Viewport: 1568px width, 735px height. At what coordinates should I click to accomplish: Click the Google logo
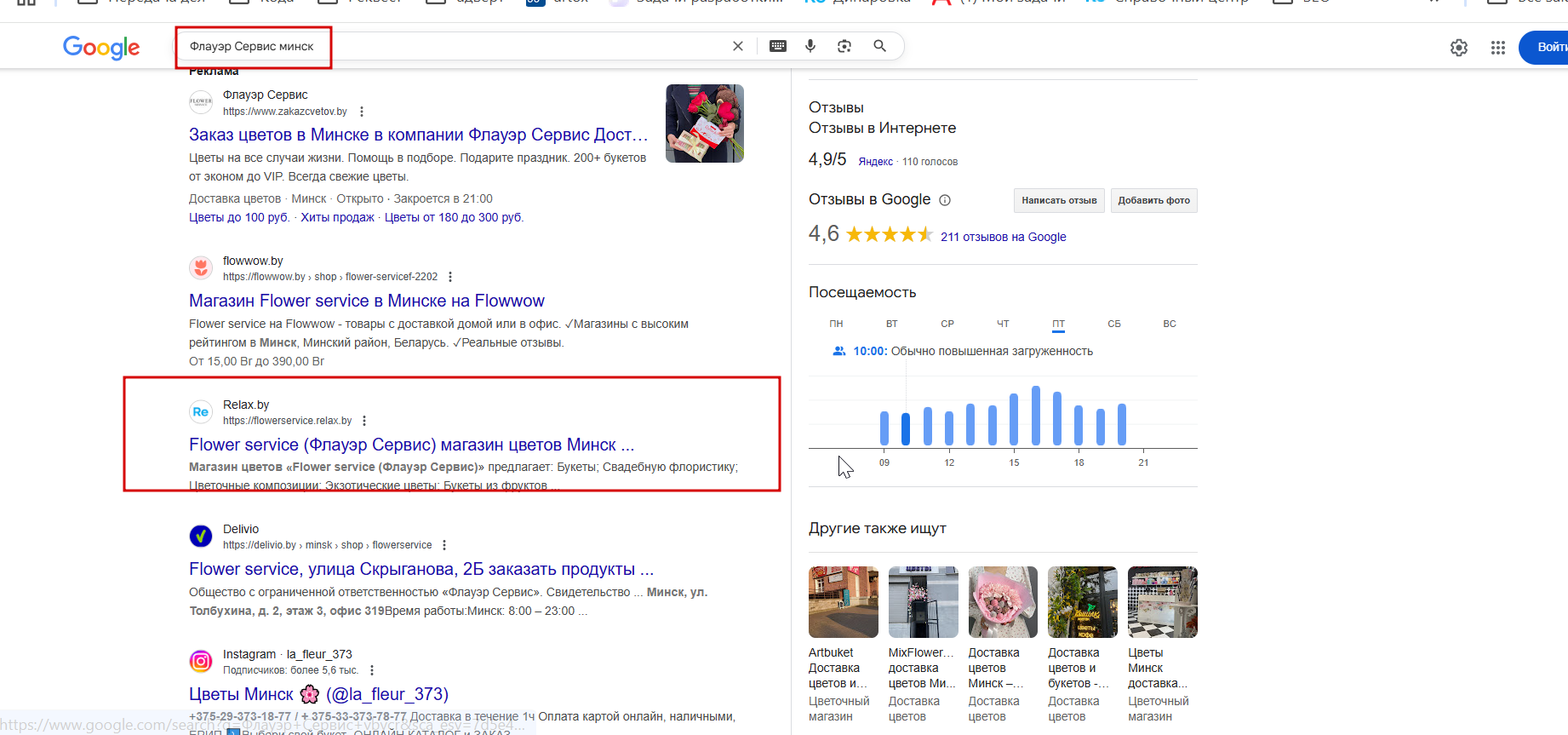[x=101, y=48]
